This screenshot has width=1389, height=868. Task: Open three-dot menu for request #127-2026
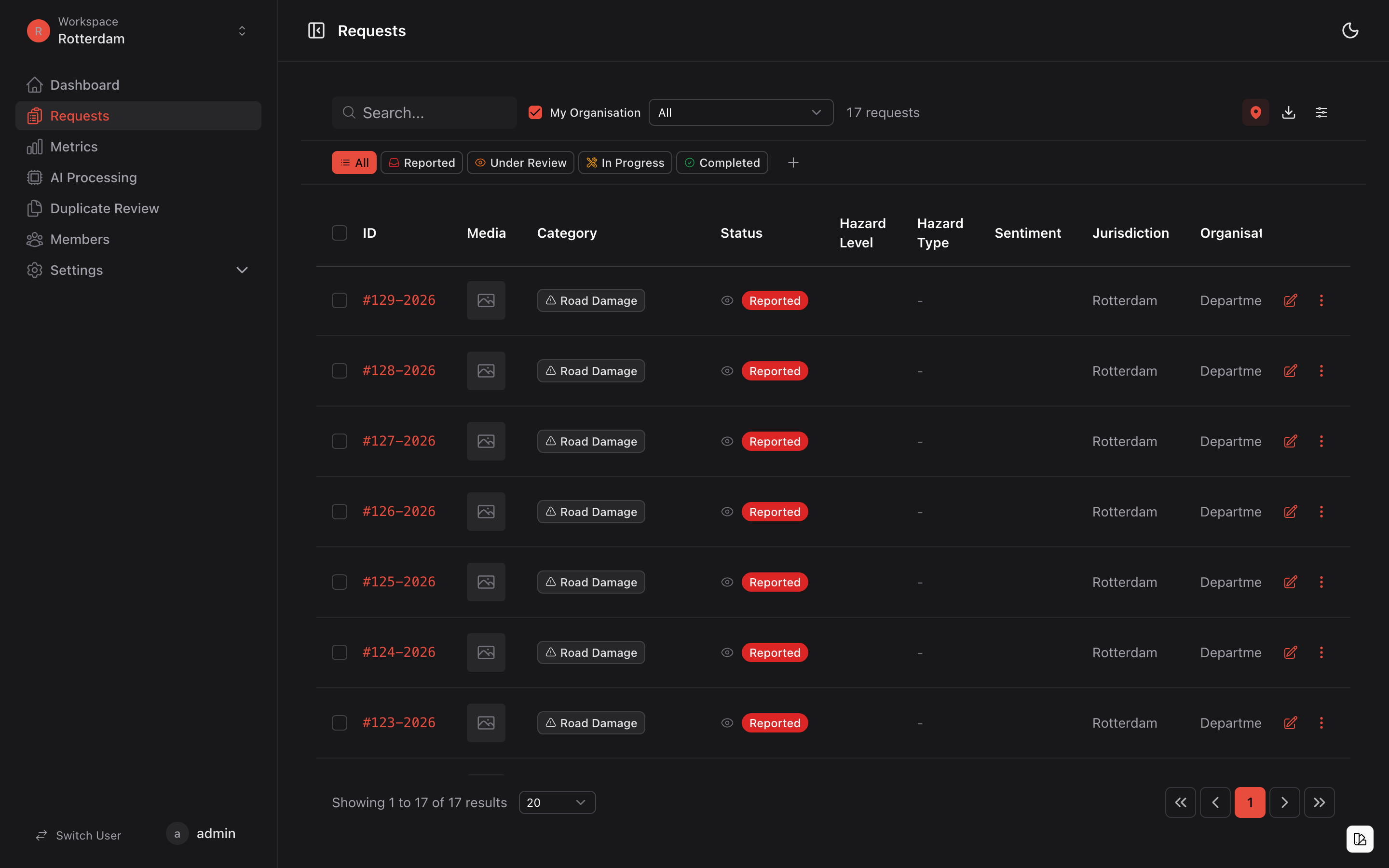(1321, 441)
